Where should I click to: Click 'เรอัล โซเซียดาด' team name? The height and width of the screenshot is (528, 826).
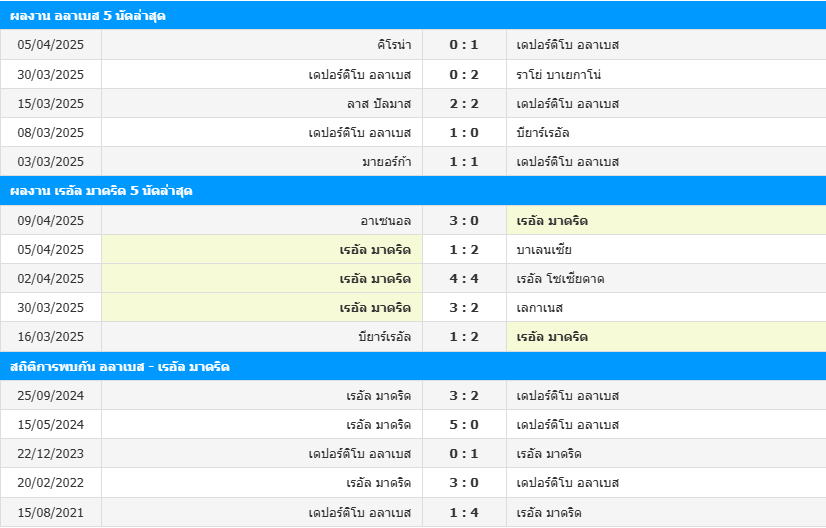click(x=560, y=279)
